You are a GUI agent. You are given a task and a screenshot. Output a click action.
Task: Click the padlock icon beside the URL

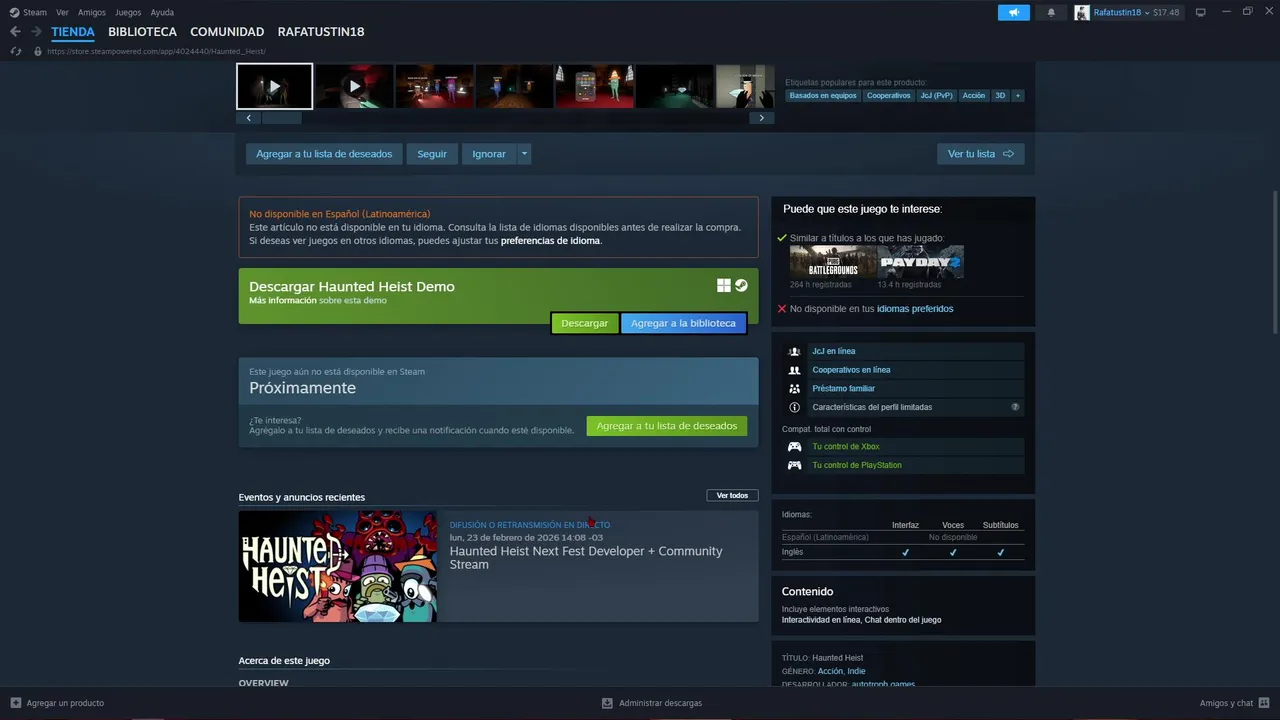pyautogui.click(x=38, y=51)
